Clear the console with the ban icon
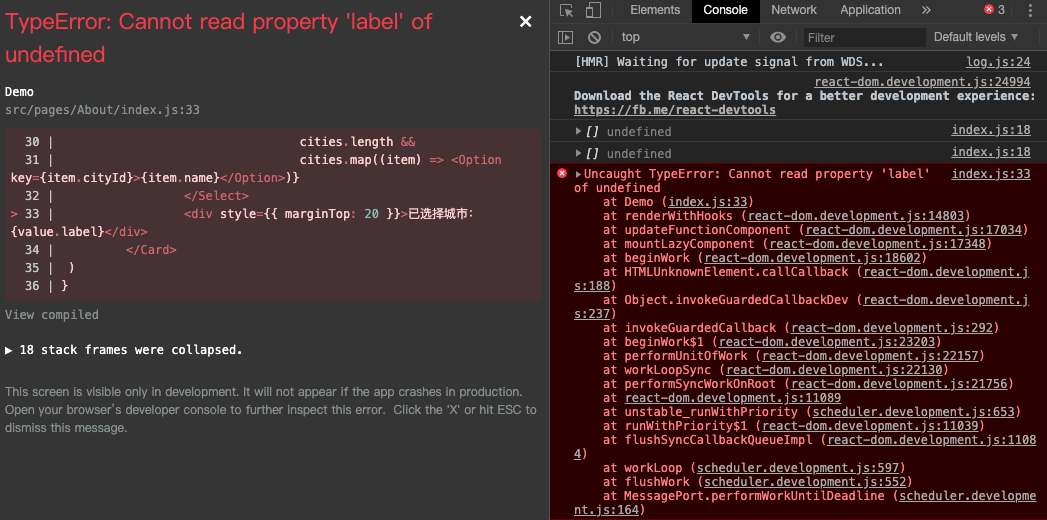This screenshot has width=1047, height=520. point(594,37)
